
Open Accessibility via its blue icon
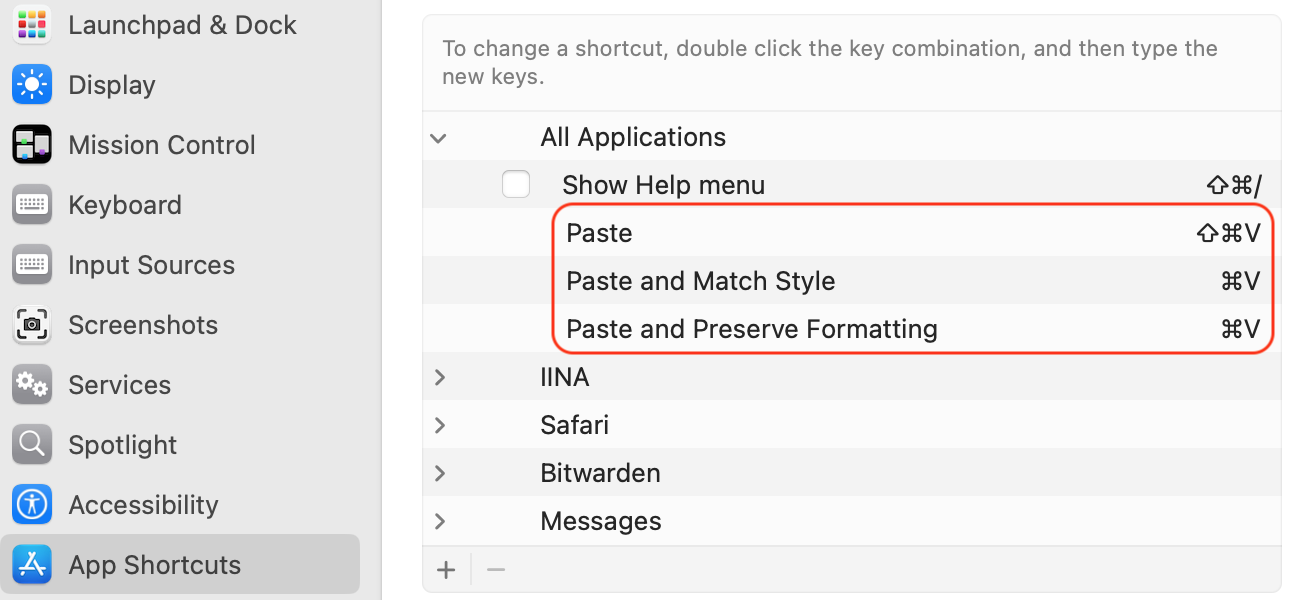pos(32,505)
